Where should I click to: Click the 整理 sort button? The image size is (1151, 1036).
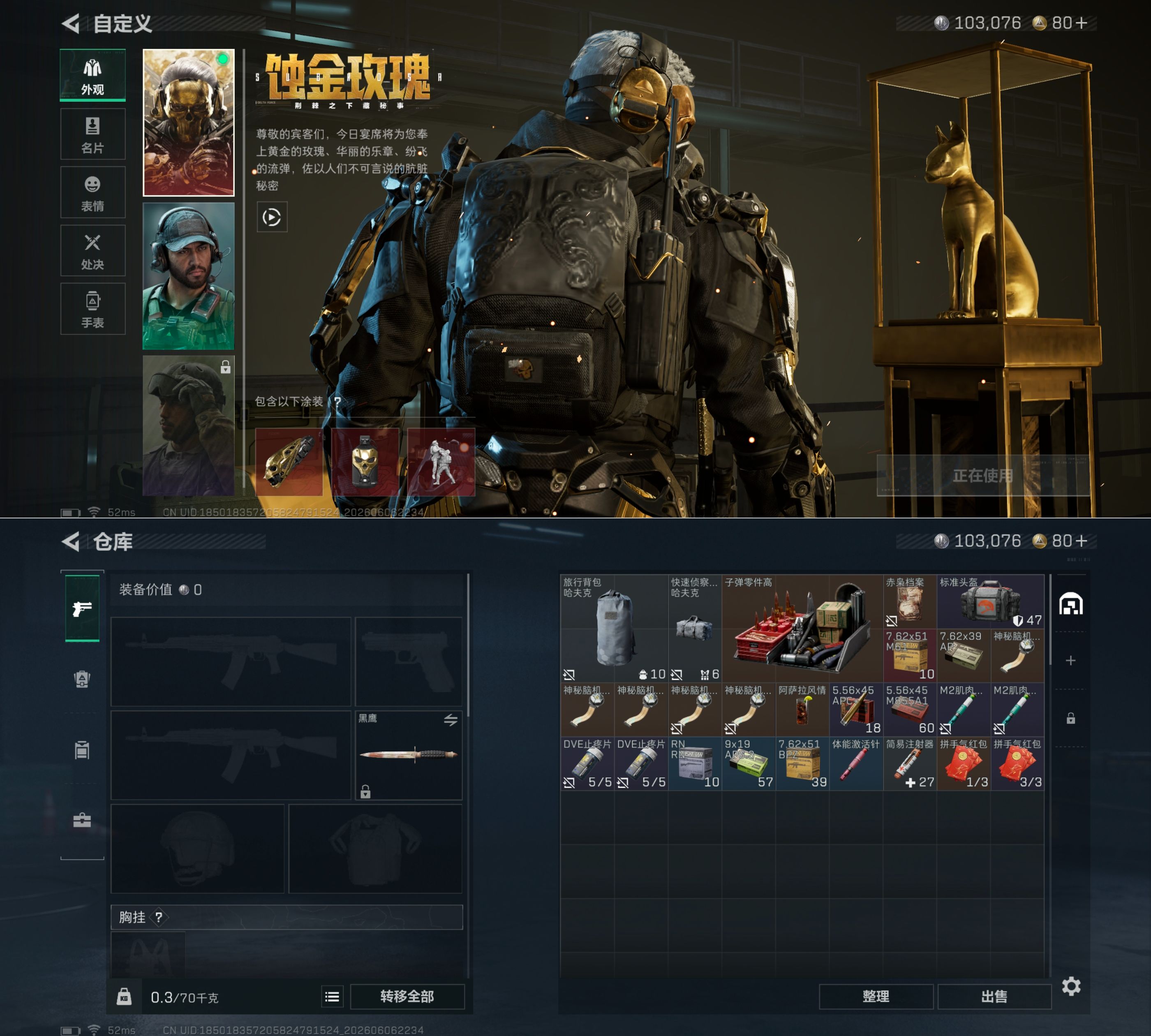point(876,997)
